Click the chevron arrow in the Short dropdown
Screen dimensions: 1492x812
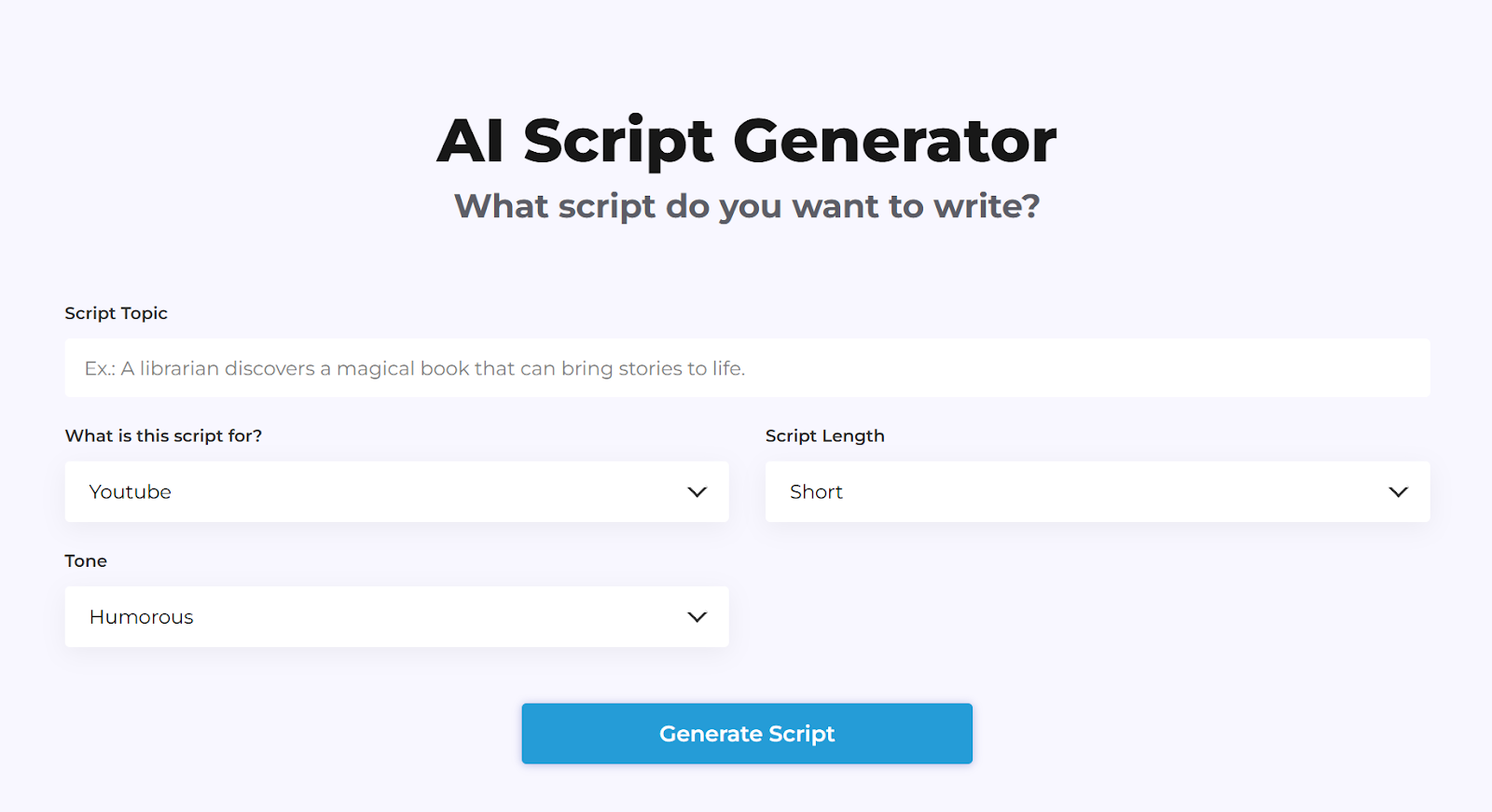click(x=1398, y=491)
